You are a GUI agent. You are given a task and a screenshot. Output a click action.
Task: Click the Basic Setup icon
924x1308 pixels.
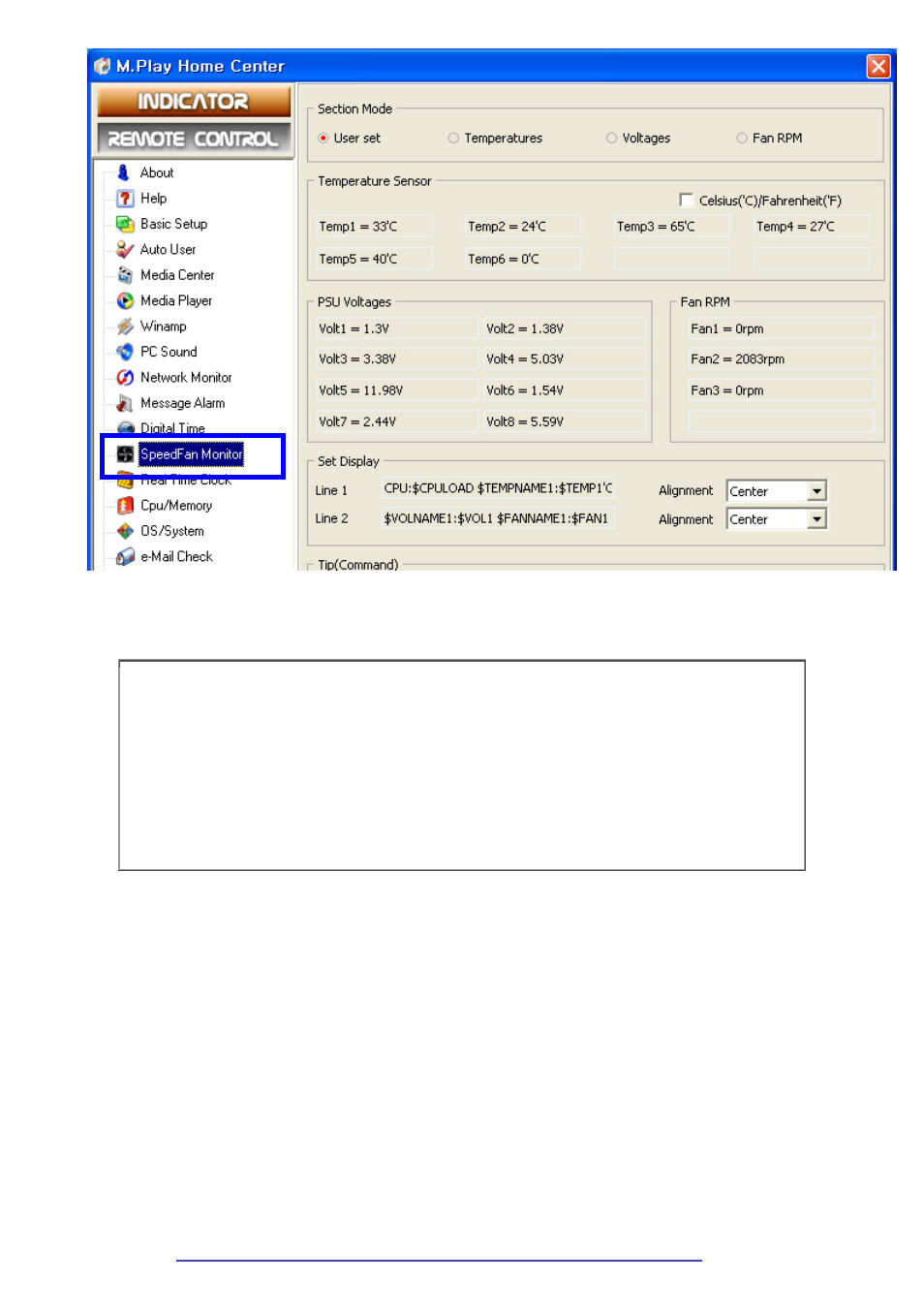point(125,224)
